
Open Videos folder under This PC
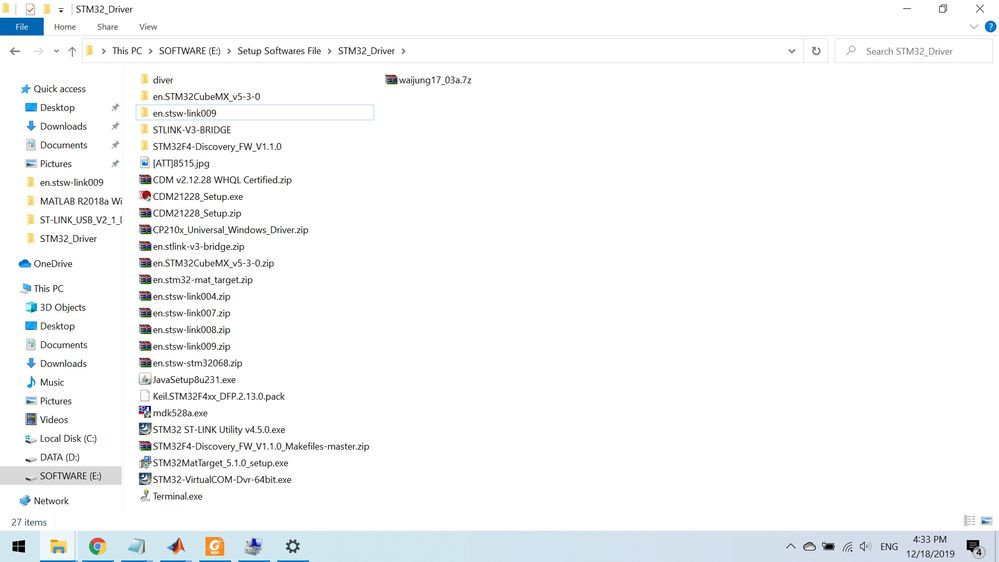click(x=47, y=420)
